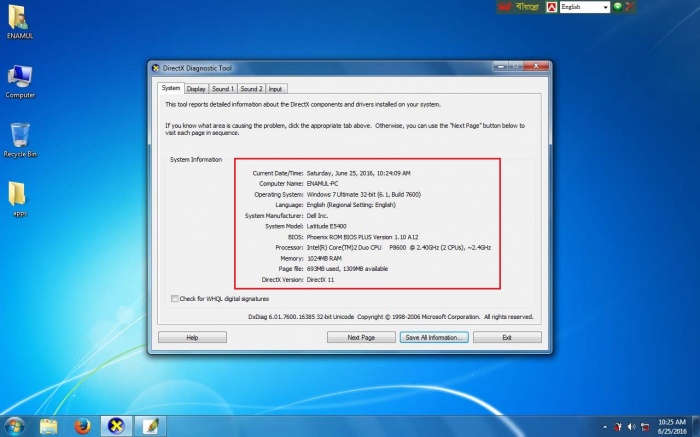Screen dimensions: 700x437
Task: Open the English language dropdown
Action: pyautogui.click(x=605, y=7)
